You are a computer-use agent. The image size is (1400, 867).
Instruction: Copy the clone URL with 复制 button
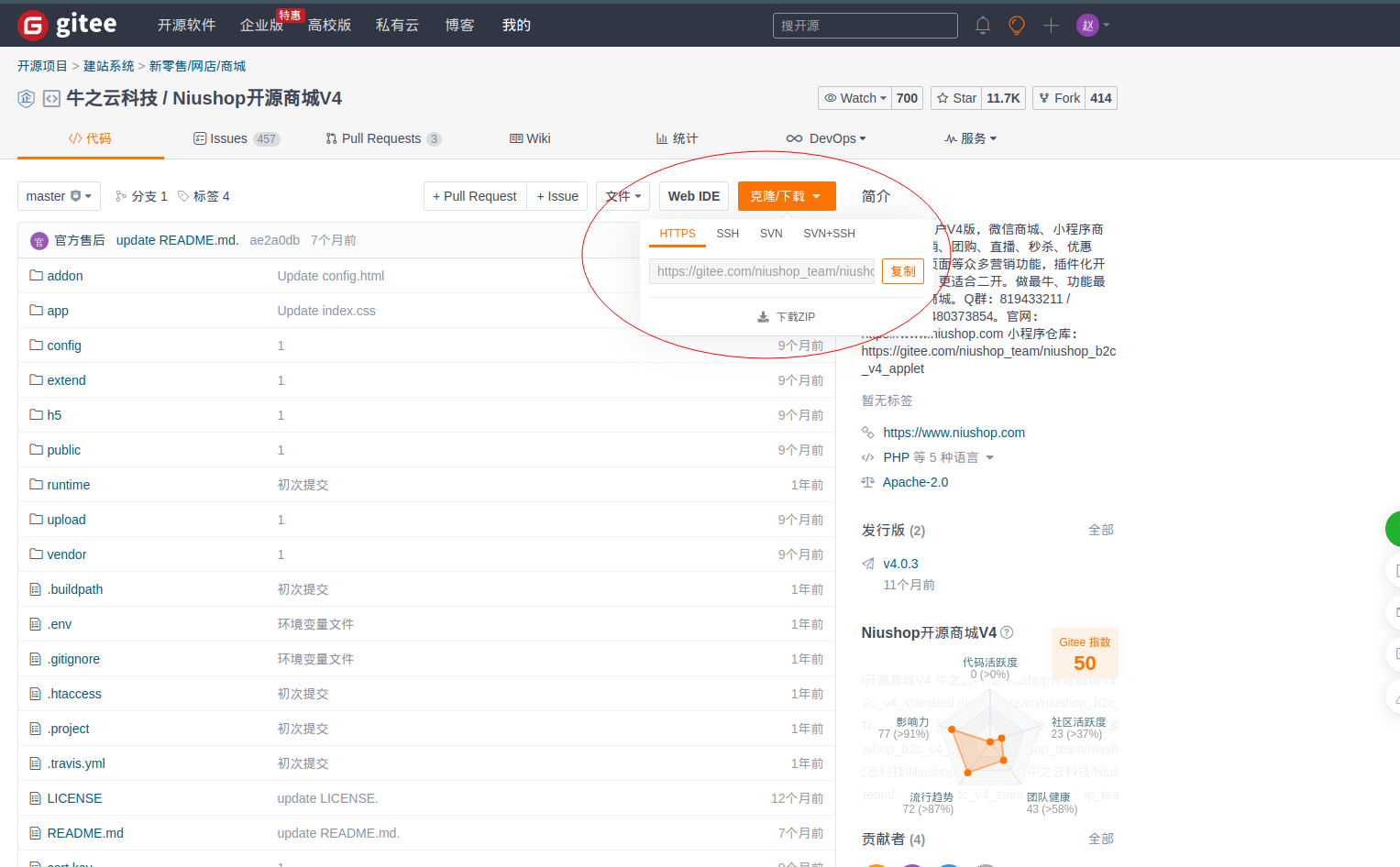click(x=902, y=270)
